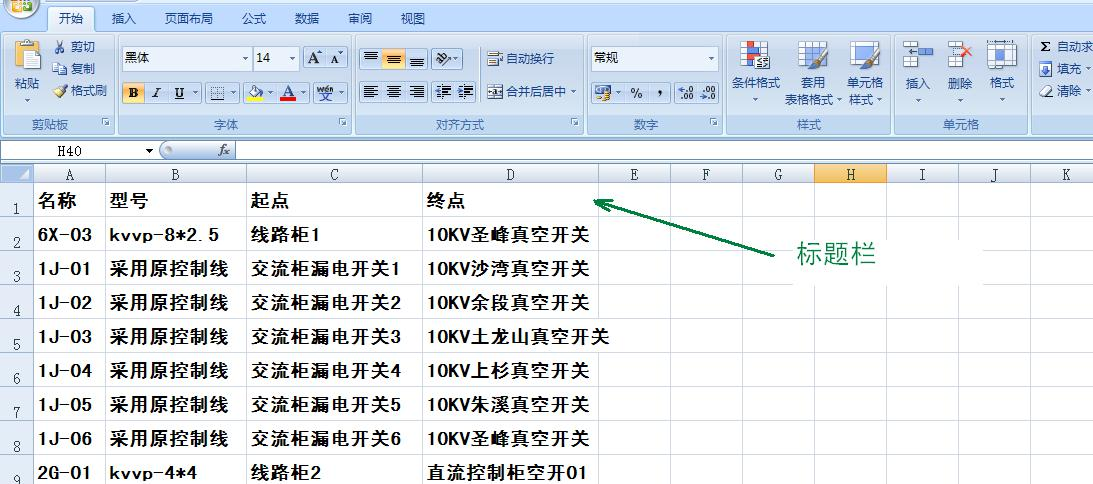Switch to the 页面布局 tab
This screenshot has width=1093, height=484.
click(189, 19)
